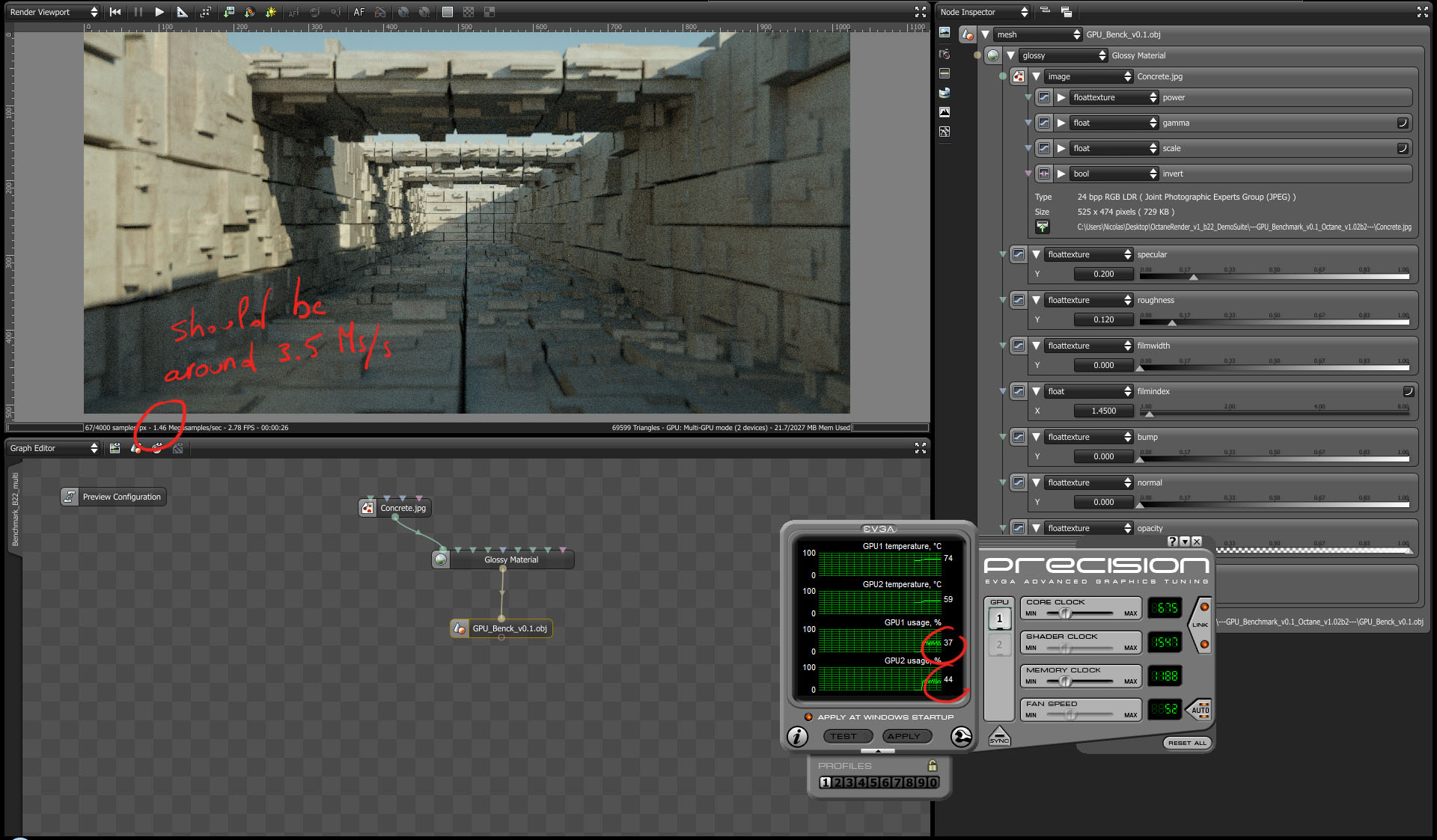The width and height of the screenshot is (1437, 840).
Task: Toggle AUTO fan speed control
Action: [1200, 708]
